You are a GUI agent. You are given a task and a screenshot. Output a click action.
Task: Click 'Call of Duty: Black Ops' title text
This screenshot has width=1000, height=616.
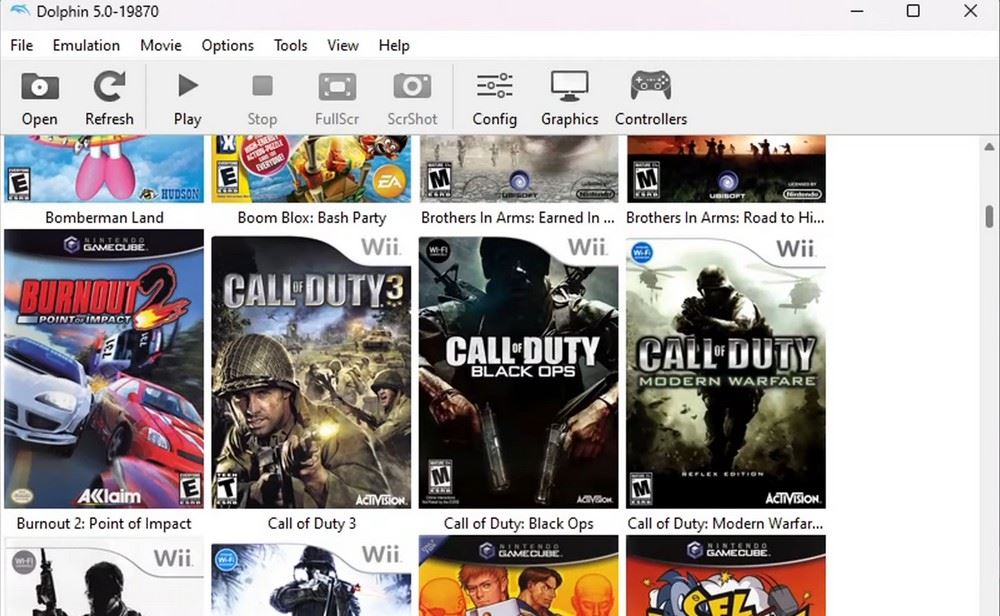coord(518,524)
